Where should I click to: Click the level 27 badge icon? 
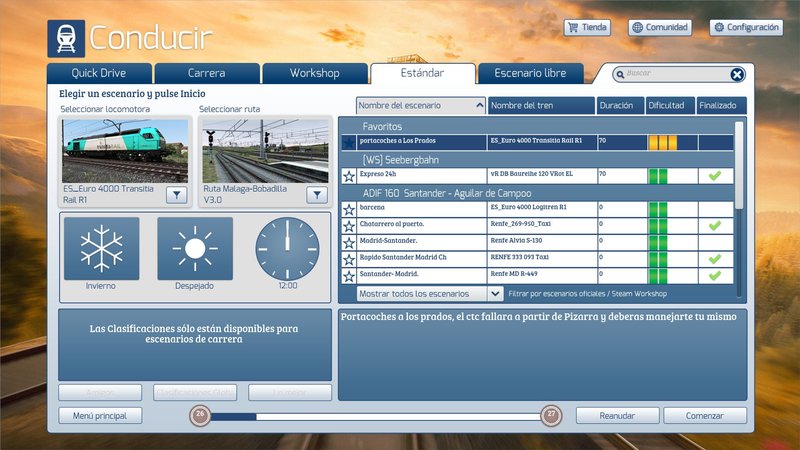point(551,415)
